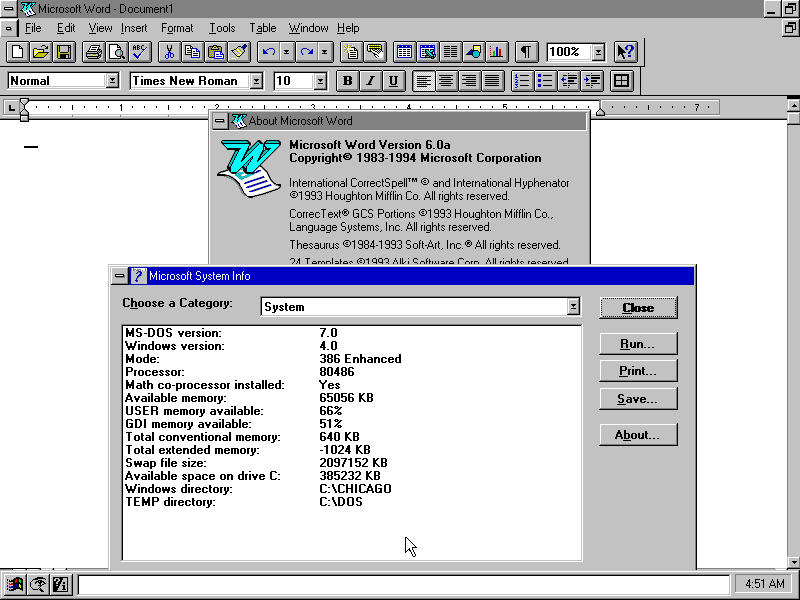Close the Microsoft System Info dialog
Image resolution: width=800 pixels, height=600 pixels.
[x=638, y=308]
